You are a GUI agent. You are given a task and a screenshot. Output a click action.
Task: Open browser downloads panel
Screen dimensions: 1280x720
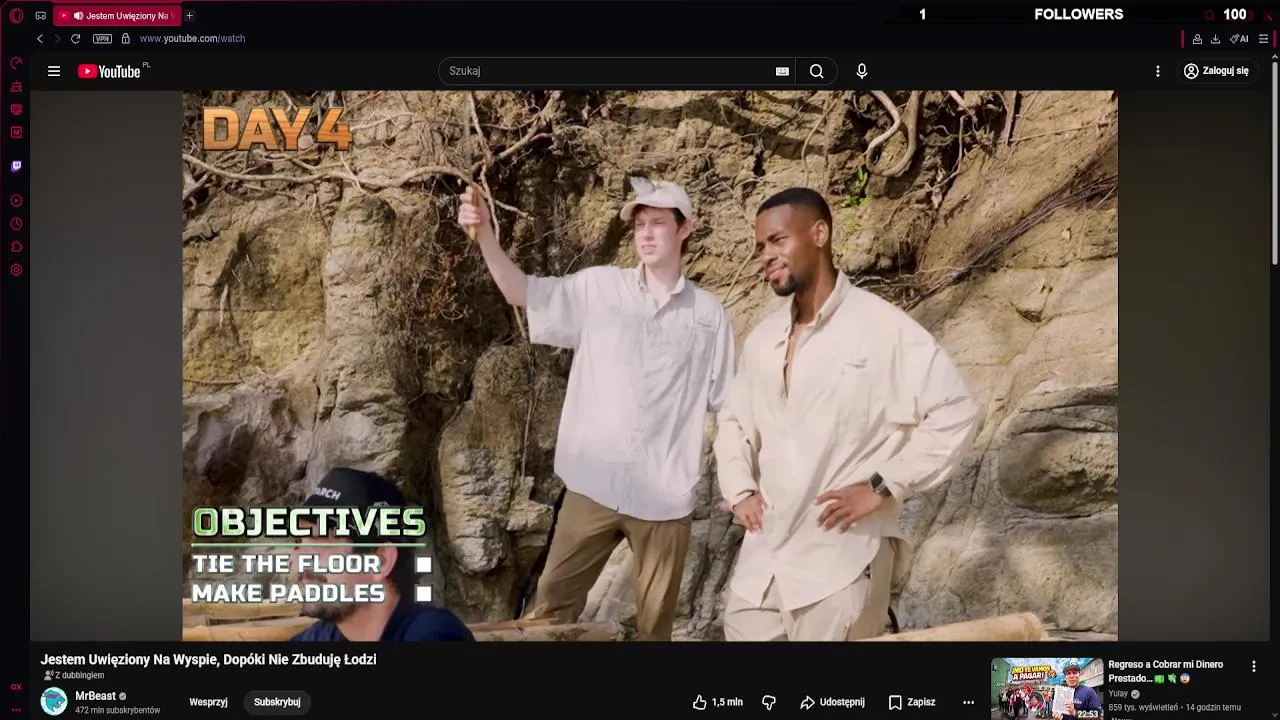pos(1215,39)
